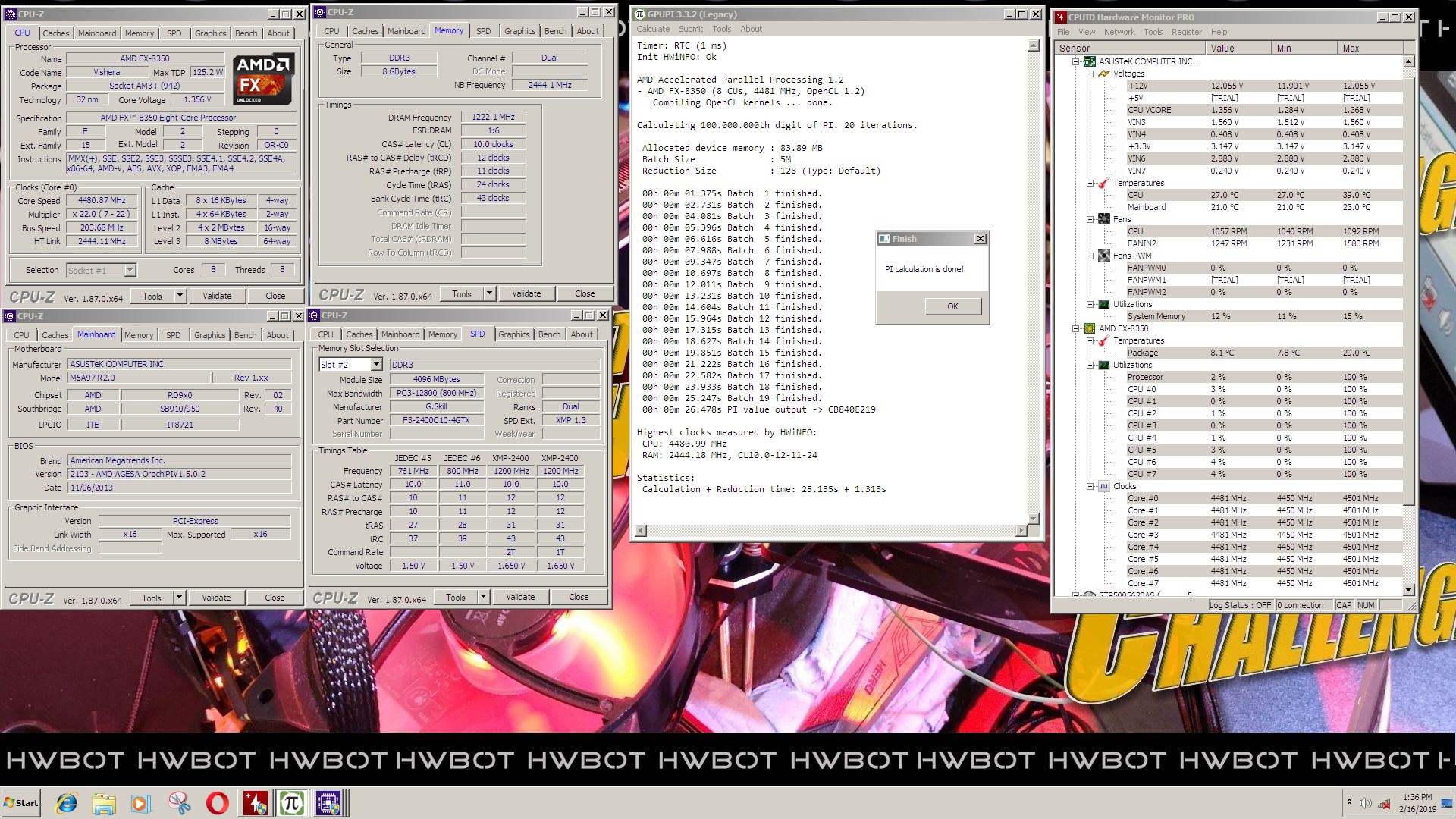This screenshot has height=819, width=1456.
Task: Switch to CPU-Z via its purple chip taskbar icon
Action: point(328,803)
